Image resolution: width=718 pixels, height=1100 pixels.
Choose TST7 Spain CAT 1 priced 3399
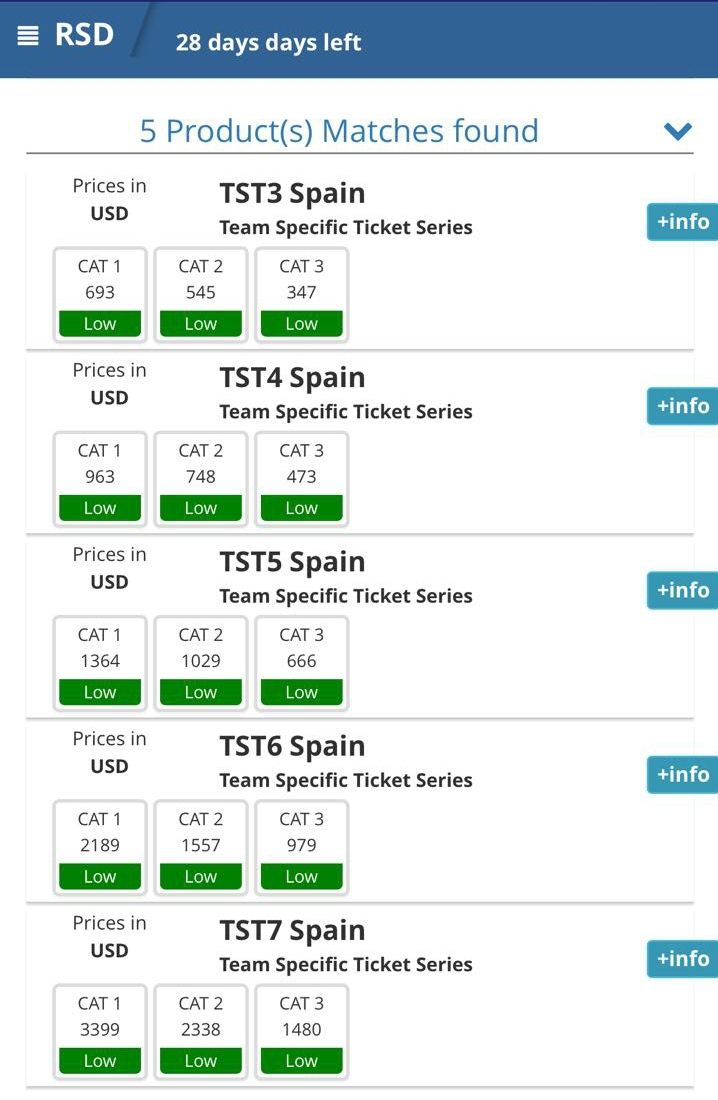click(x=100, y=1030)
